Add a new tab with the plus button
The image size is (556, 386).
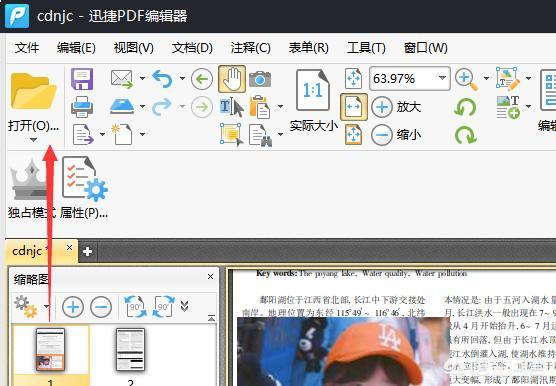pyautogui.click(x=87, y=252)
